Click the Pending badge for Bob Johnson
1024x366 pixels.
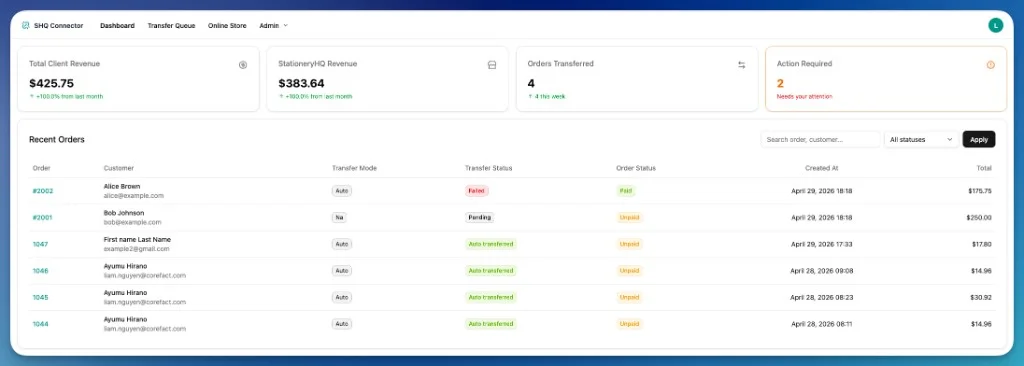coord(480,218)
